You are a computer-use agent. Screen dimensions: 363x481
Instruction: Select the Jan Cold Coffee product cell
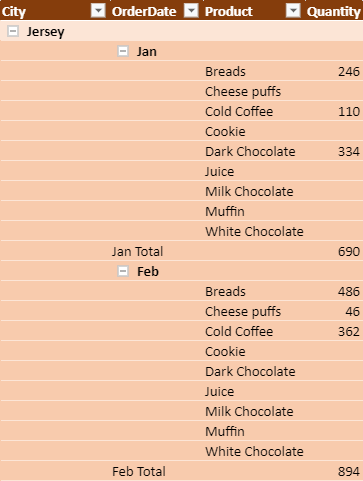tap(239, 112)
